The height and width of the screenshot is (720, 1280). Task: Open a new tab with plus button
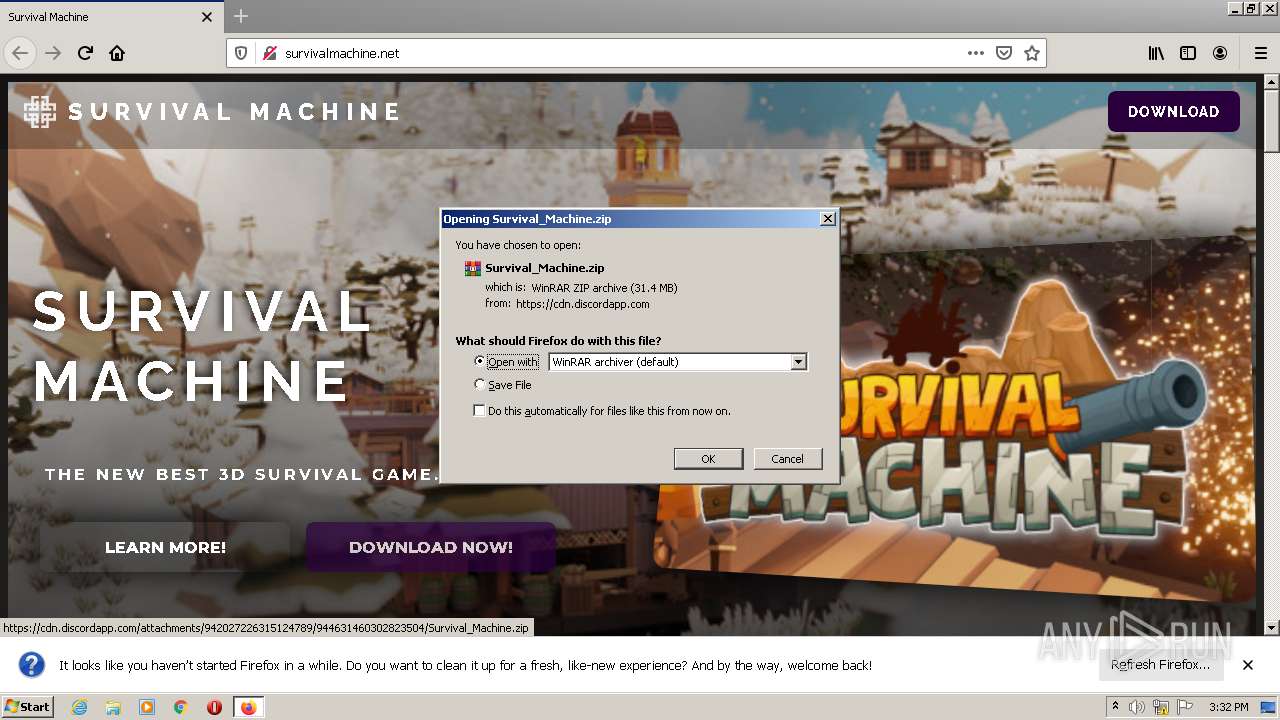coord(241,16)
